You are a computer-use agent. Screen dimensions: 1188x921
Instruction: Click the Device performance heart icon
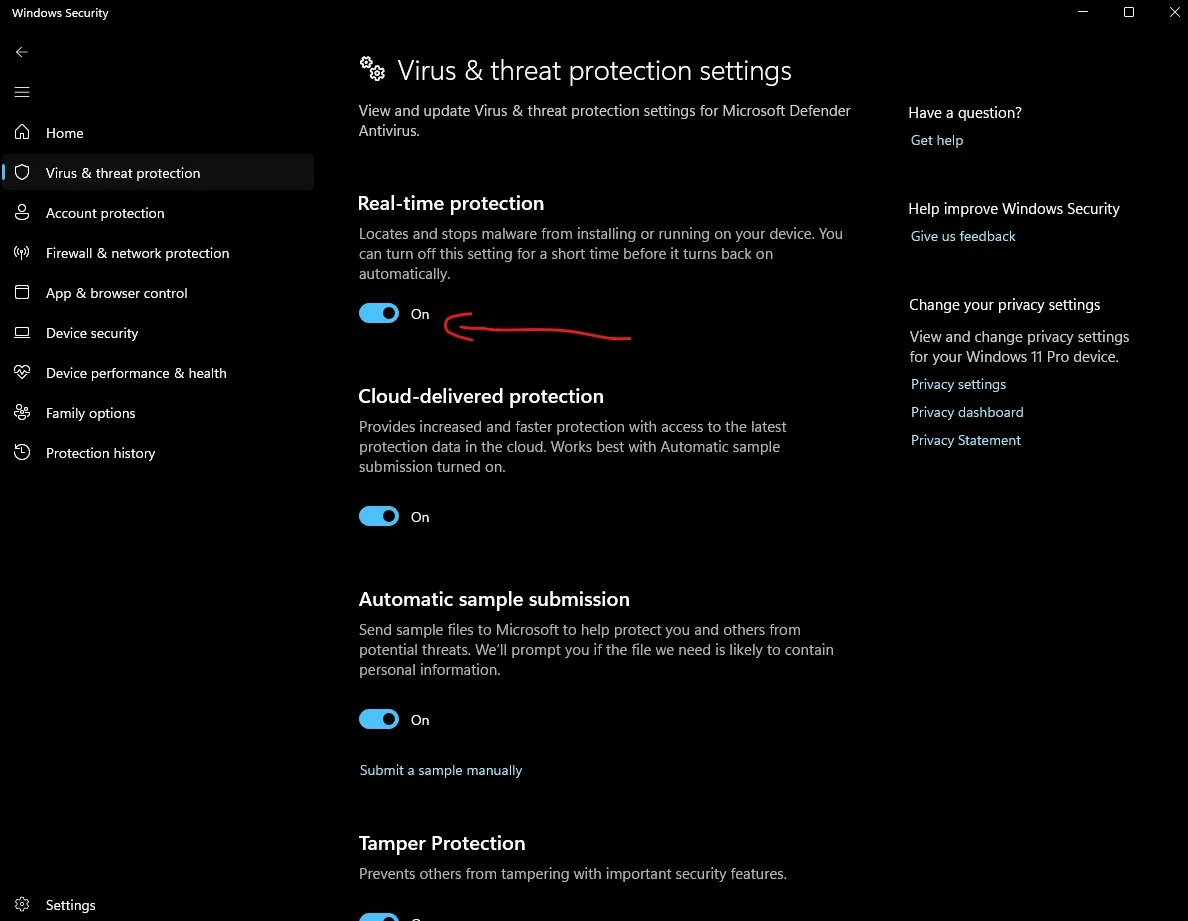pyautogui.click(x=22, y=373)
